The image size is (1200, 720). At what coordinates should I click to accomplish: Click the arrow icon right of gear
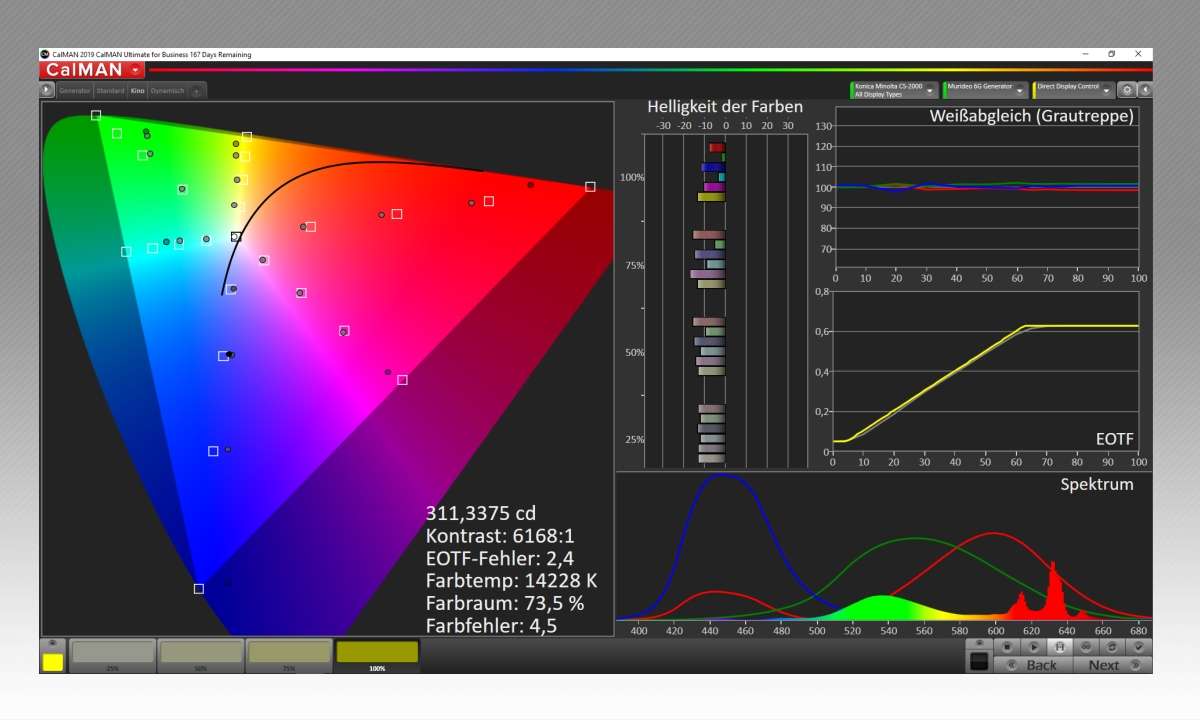[x=1145, y=90]
